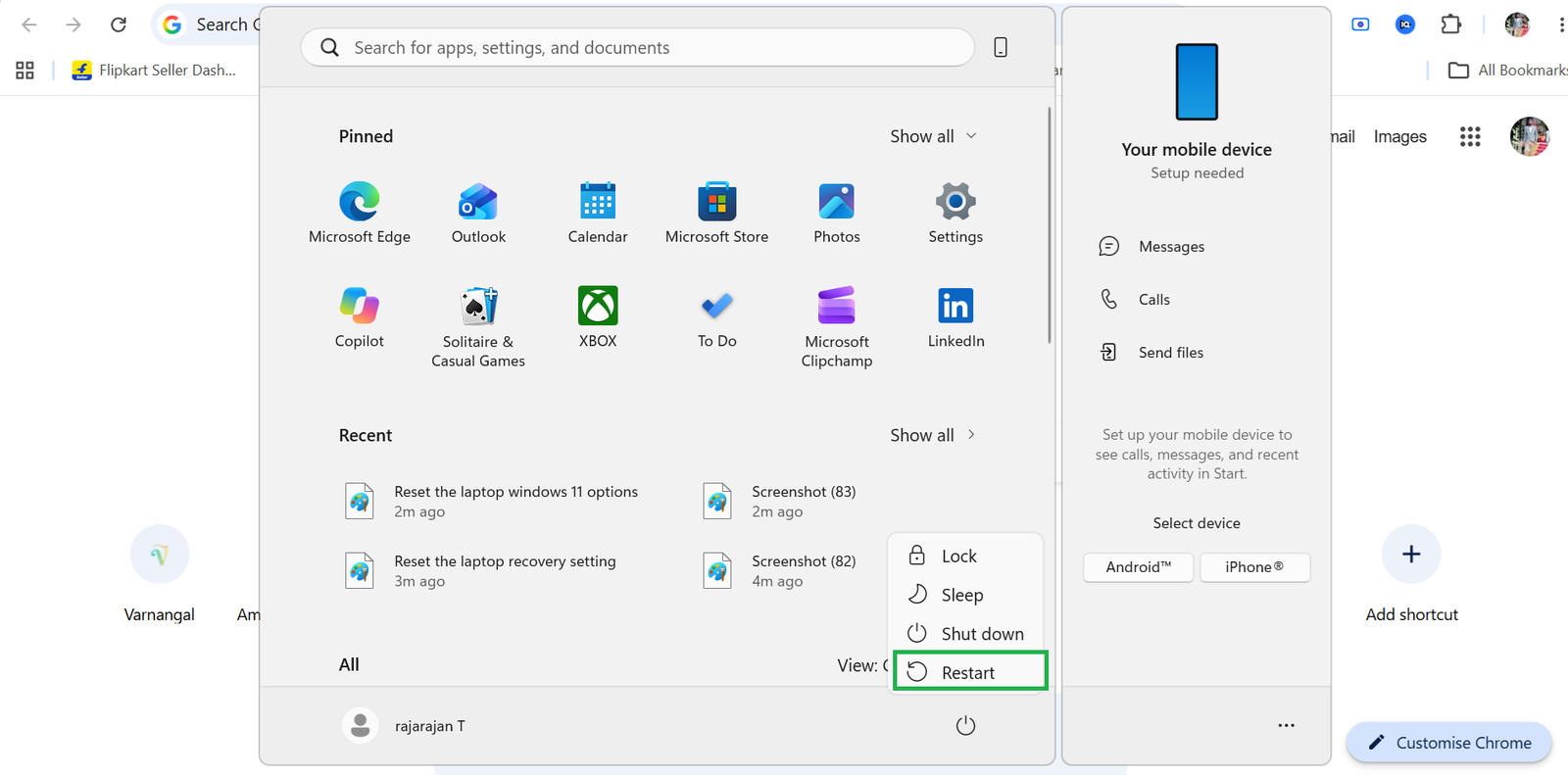Click Customise Chrome button
The image size is (1568, 775).
click(x=1448, y=743)
